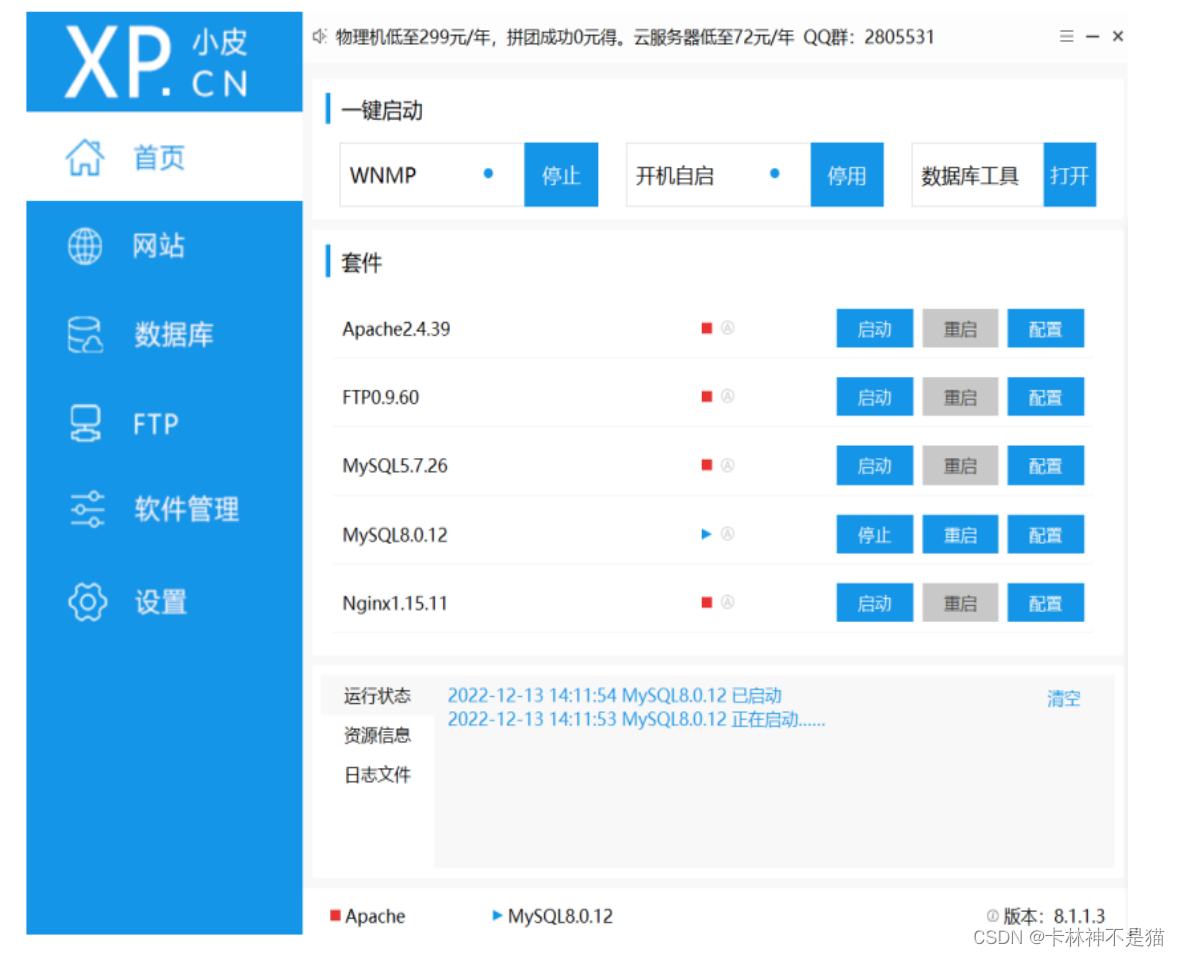1180x957 pixels.
Task: Select log line 'MySQL8.0.12 已启动'
Action: [x=614, y=695]
